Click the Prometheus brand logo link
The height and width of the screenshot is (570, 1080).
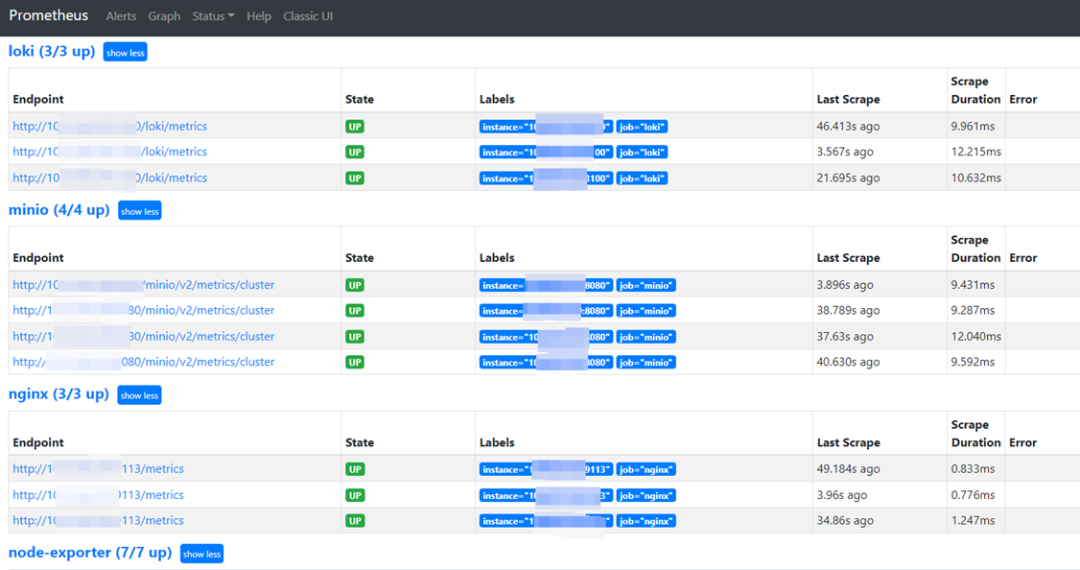pos(48,16)
